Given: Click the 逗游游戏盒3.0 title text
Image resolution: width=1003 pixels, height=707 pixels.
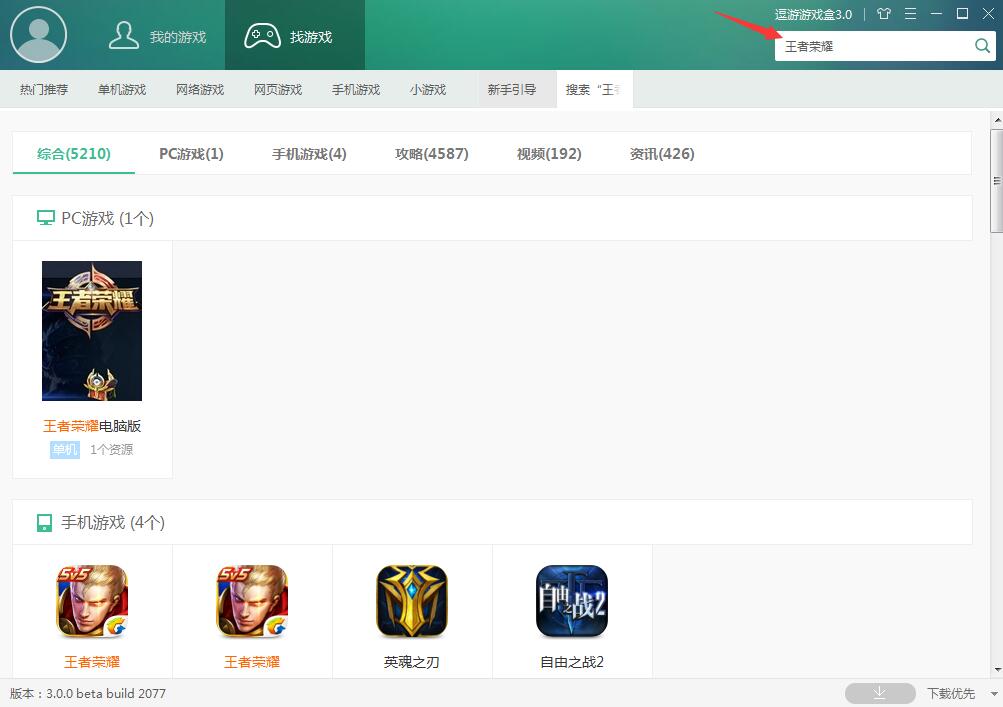Looking at the screenshot, I should 813,14.
